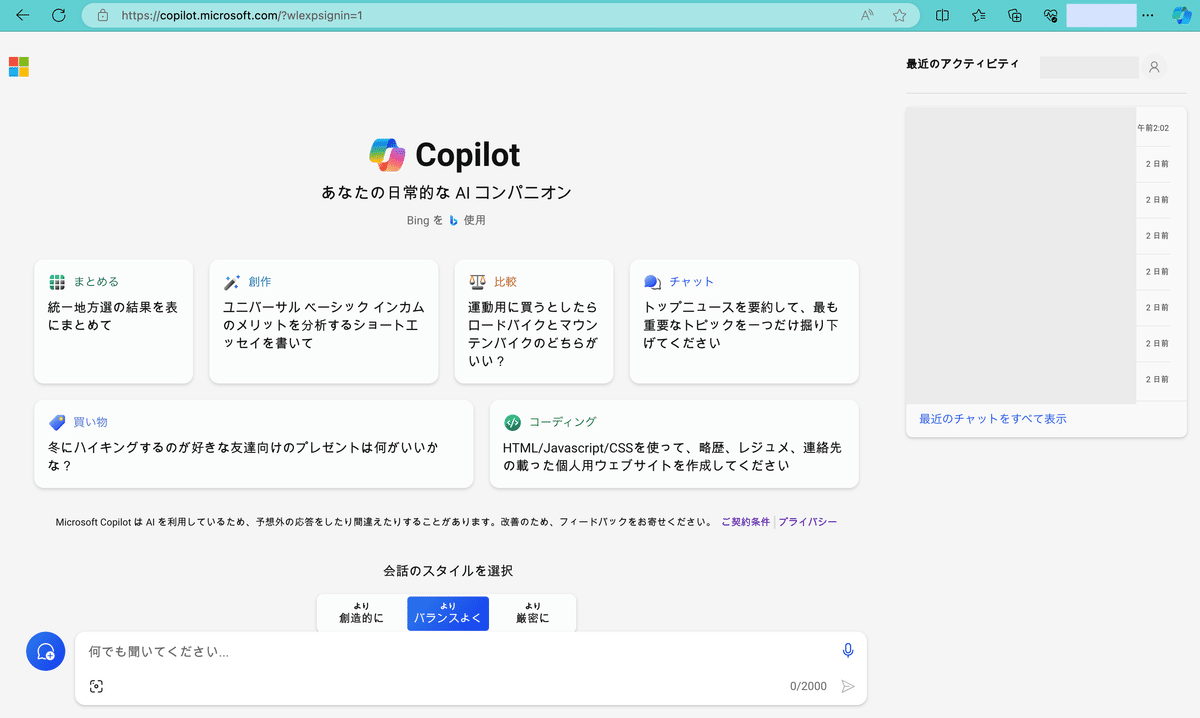Click the Copilot rainbow logo
The height and width of the screenshot is (718, 1200).
[x=387, y=155]
